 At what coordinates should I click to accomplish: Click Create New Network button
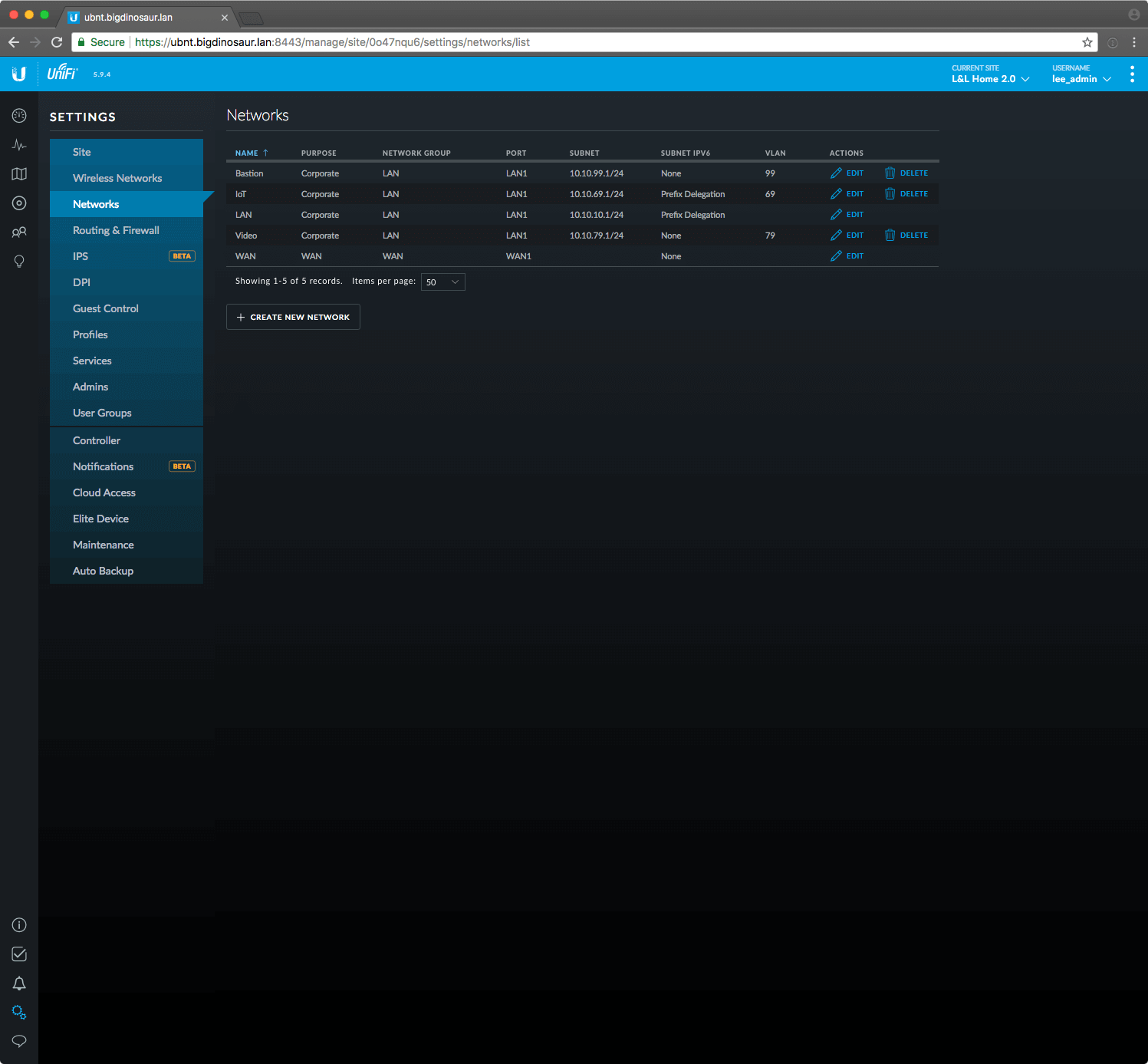293,317
